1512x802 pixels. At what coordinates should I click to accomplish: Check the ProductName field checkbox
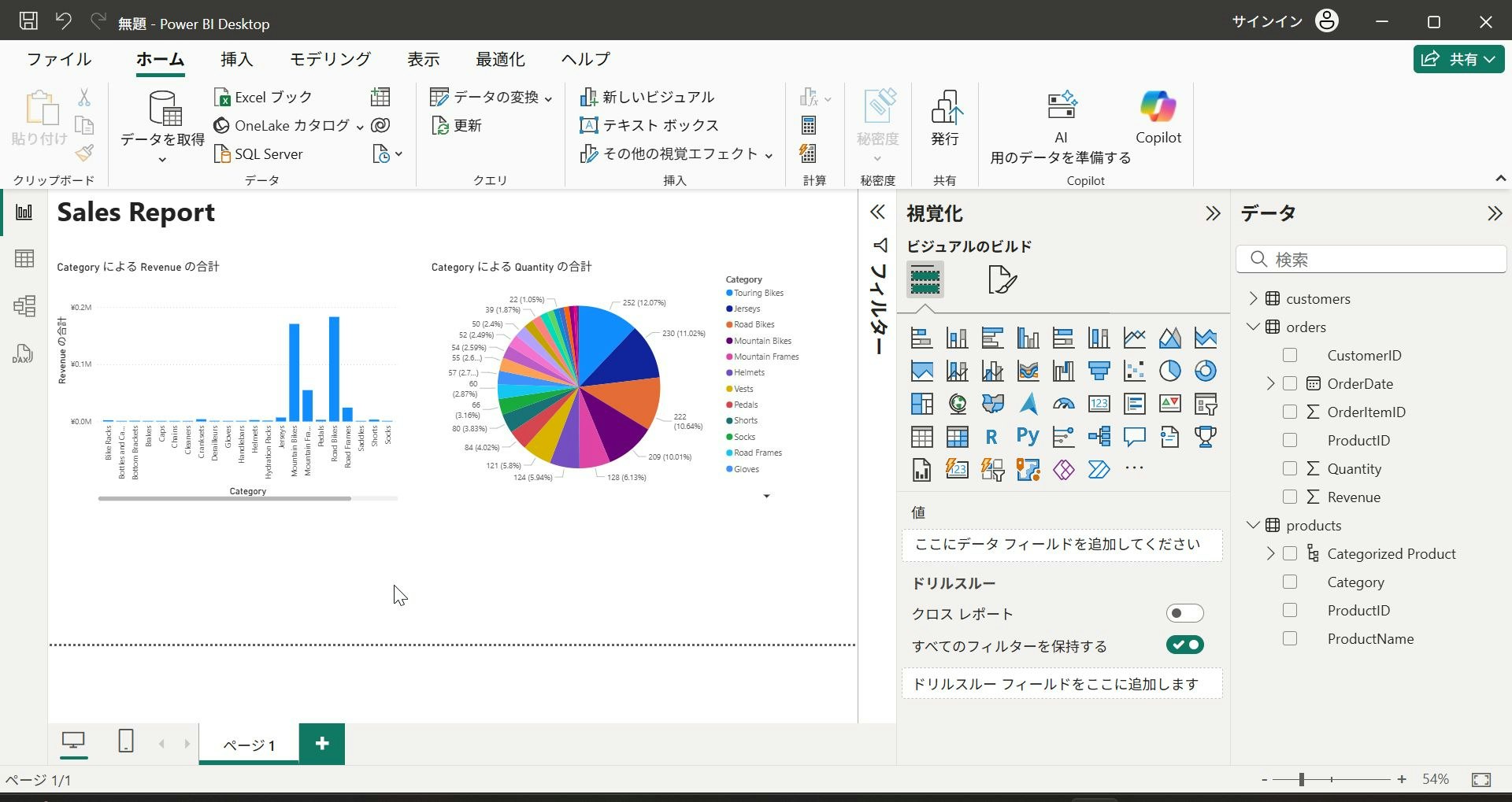[x=1290, y=638]
